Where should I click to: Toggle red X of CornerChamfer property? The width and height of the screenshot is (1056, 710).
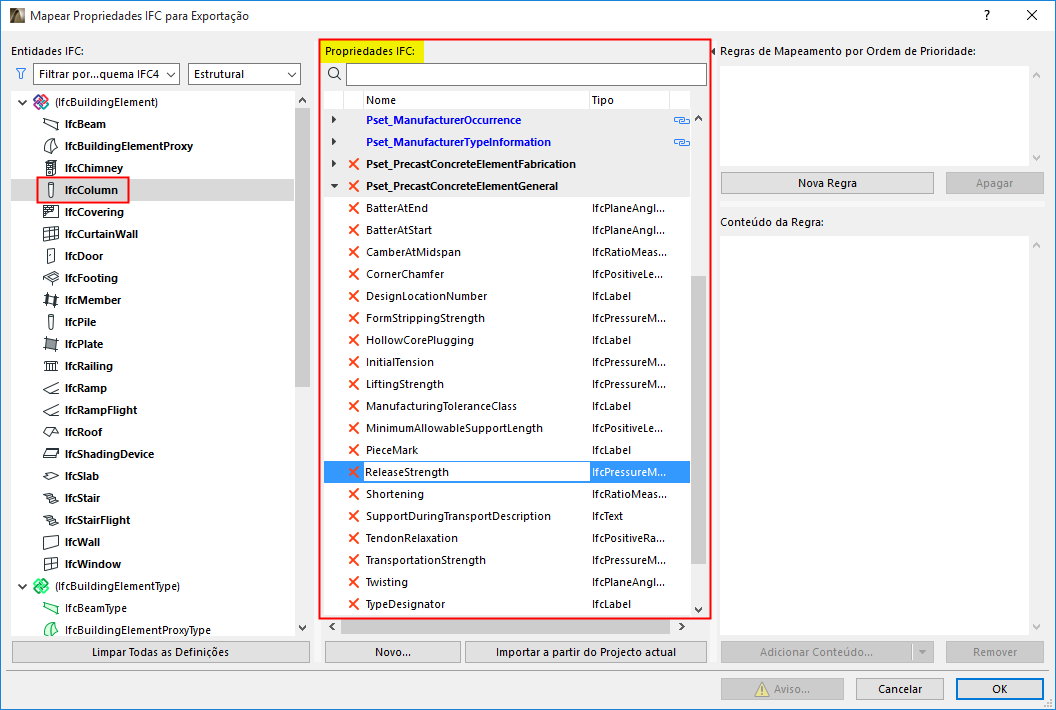pos(354,274)
